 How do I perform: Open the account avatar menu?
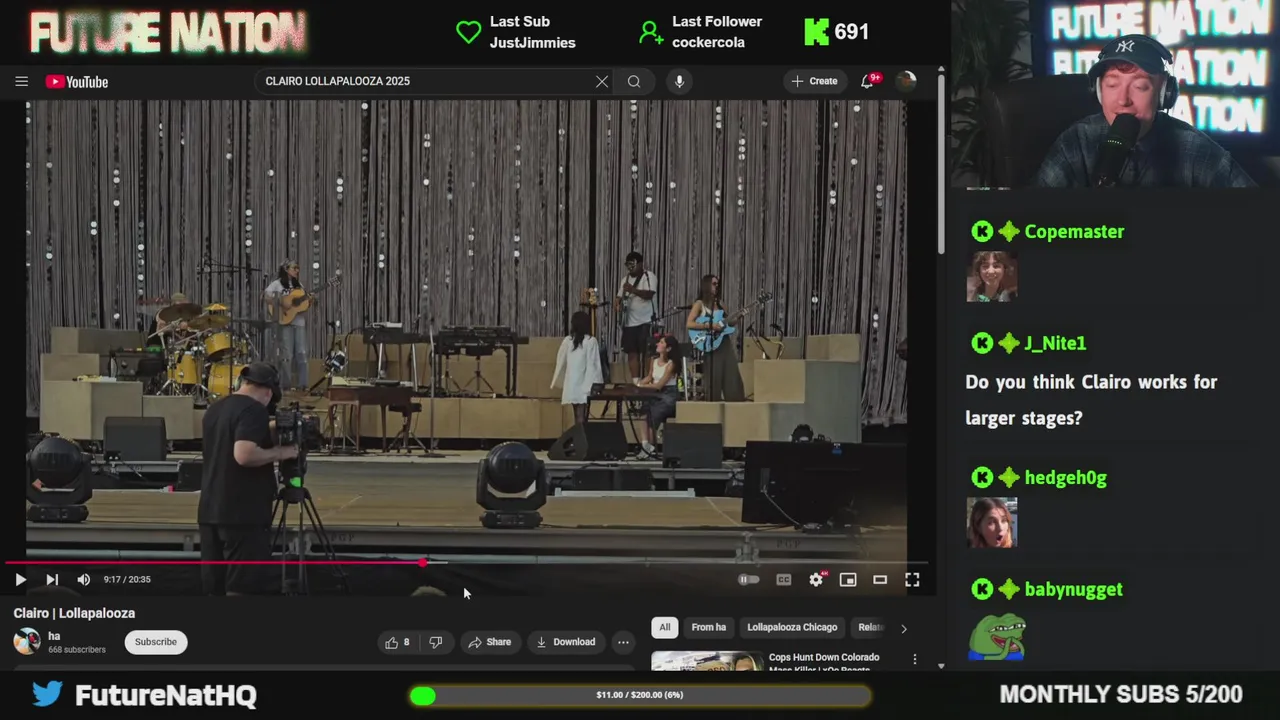(x=906, y=81)
